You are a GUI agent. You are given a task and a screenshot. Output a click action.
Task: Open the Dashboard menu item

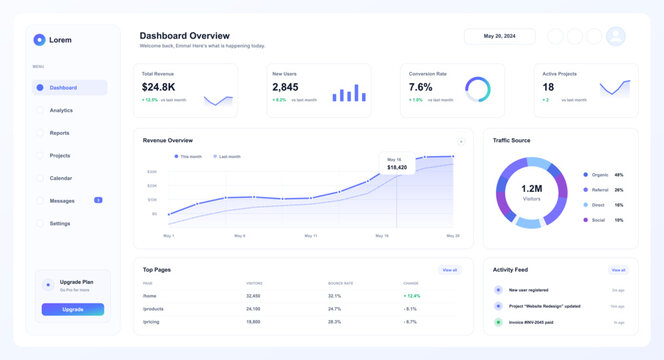(x=69, y=88)
